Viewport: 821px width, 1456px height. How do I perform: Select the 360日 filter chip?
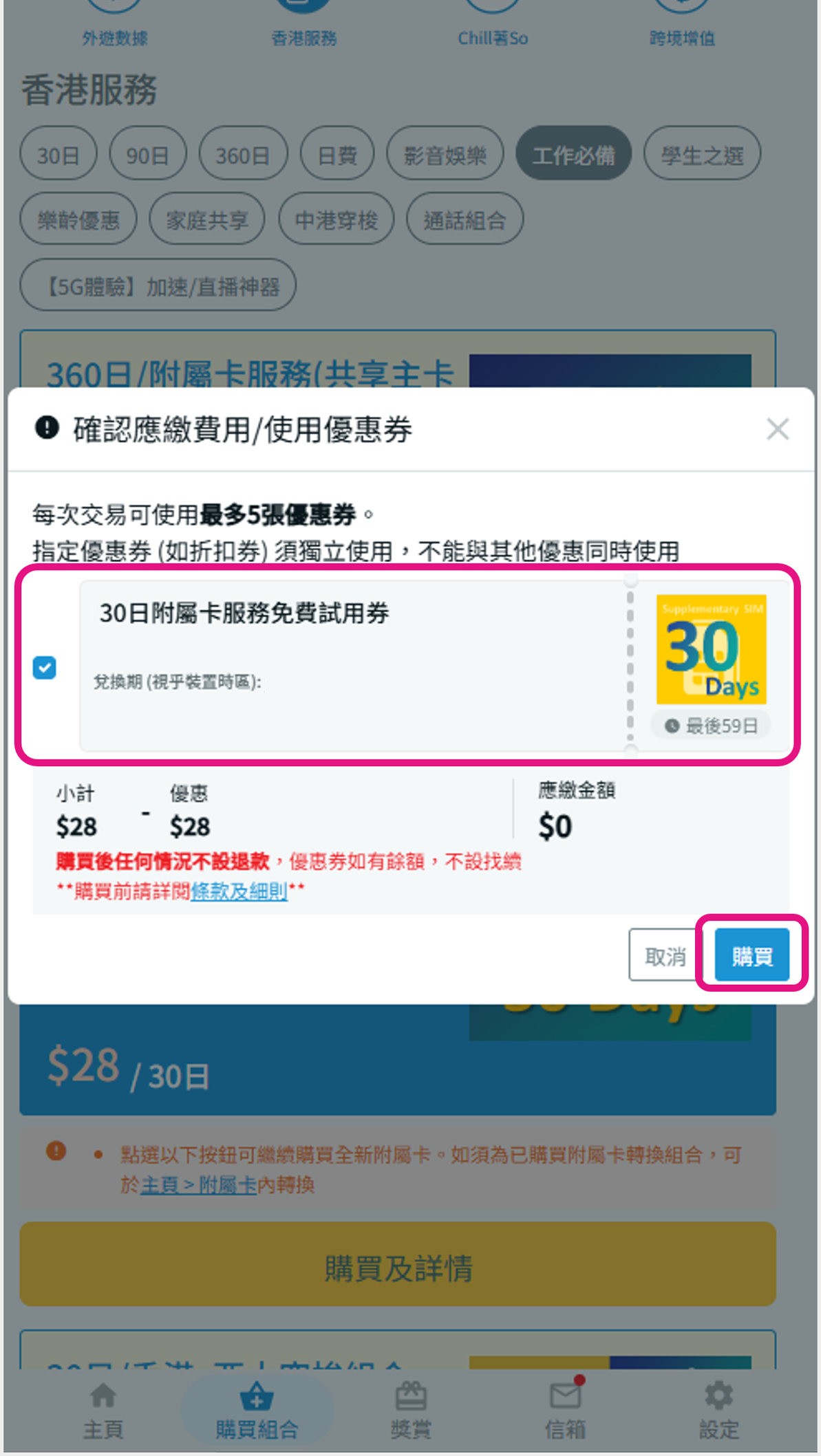click(243, 154)
